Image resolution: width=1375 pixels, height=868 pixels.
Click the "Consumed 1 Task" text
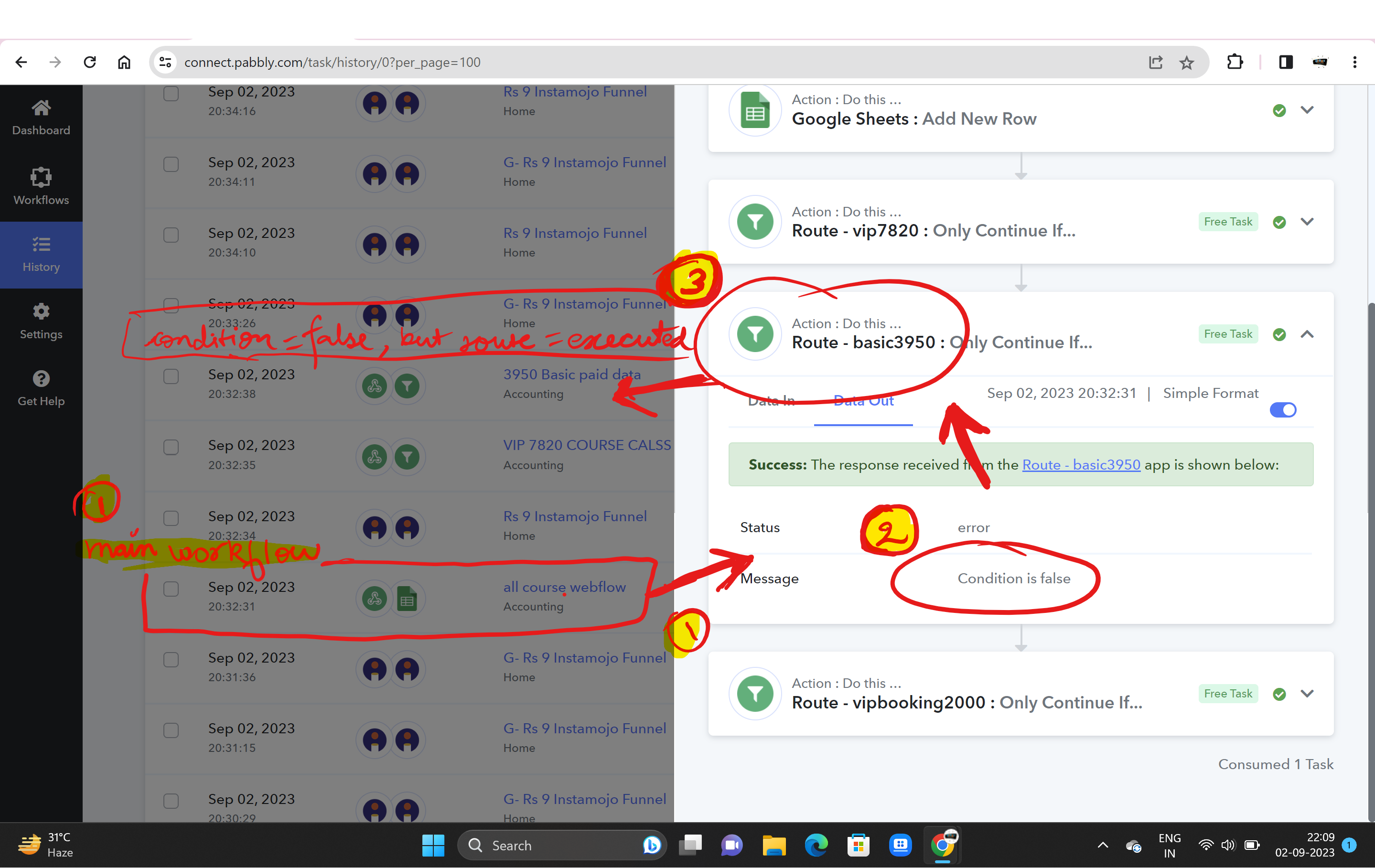coord(1276,765)
